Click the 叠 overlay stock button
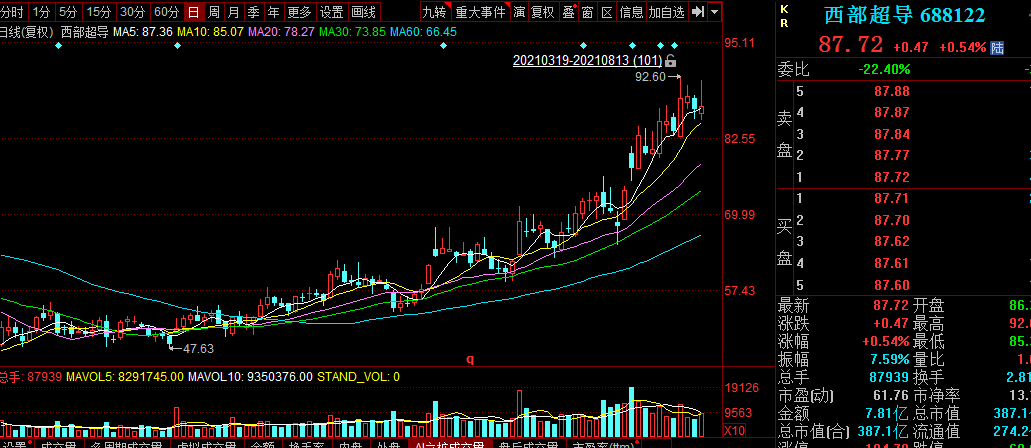This screenshot has width=1031, height=448. coord(568,12)
